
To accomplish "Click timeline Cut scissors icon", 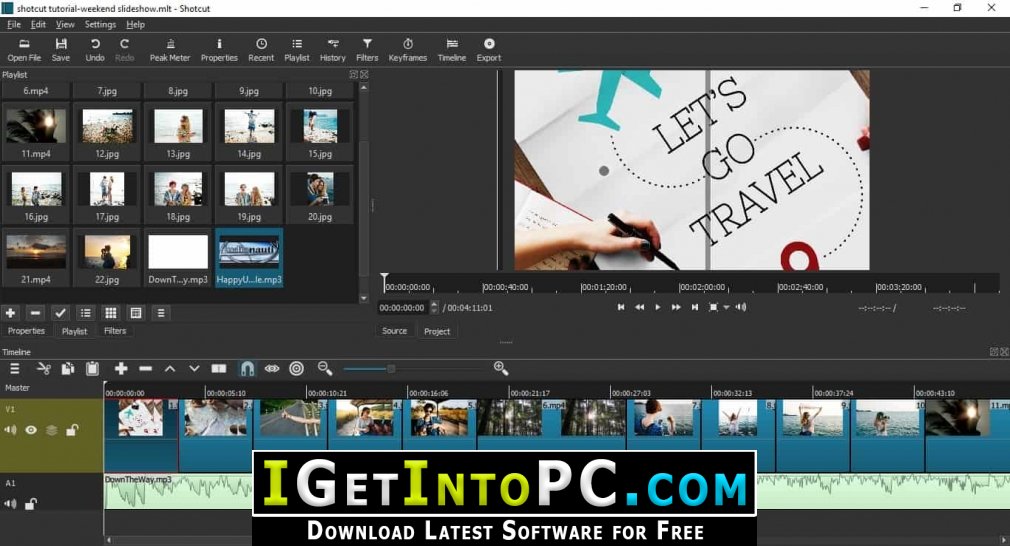I will tap(44, 369).
